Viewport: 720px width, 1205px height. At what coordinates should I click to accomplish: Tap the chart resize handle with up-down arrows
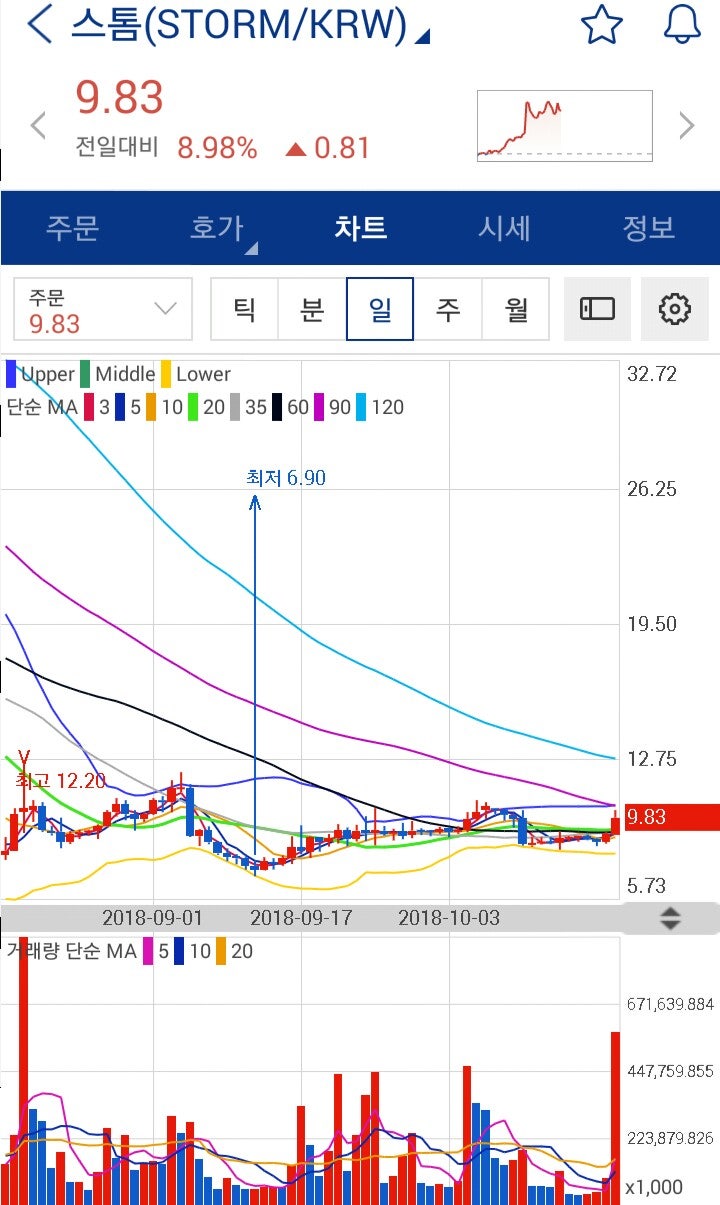[670, 918]
